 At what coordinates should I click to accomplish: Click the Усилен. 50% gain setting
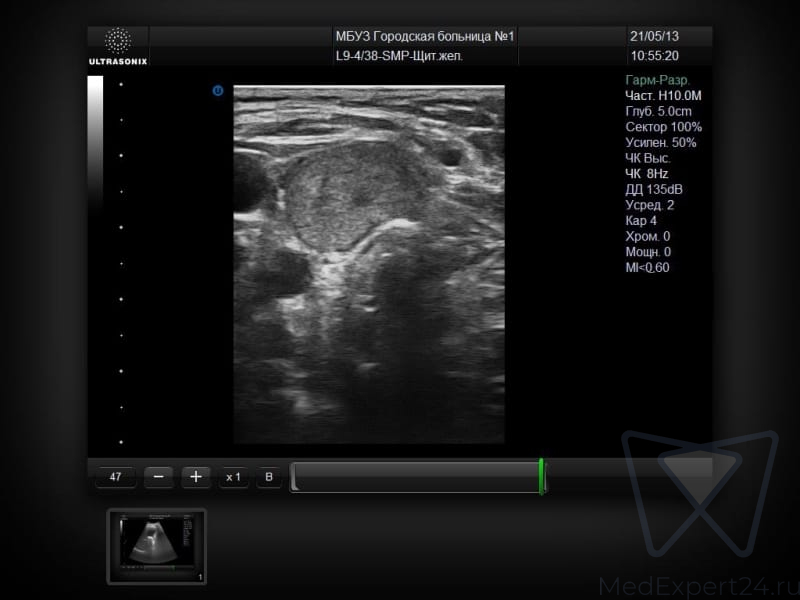(x=660, y=142)
